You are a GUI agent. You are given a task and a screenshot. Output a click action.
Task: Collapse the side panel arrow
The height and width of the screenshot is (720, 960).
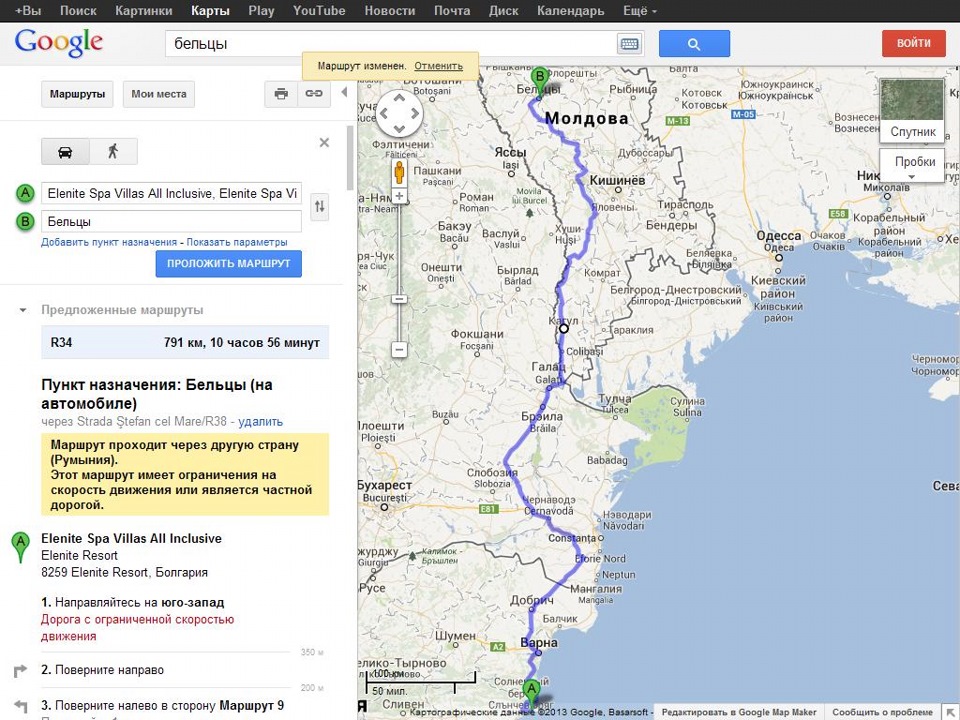point(344,92)
